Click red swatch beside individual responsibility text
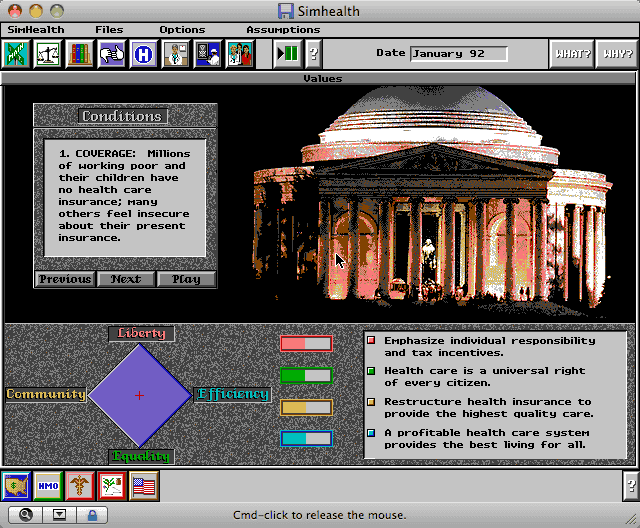Image resolution: width=640 pixels, height=528 pixels. [371, 340]
